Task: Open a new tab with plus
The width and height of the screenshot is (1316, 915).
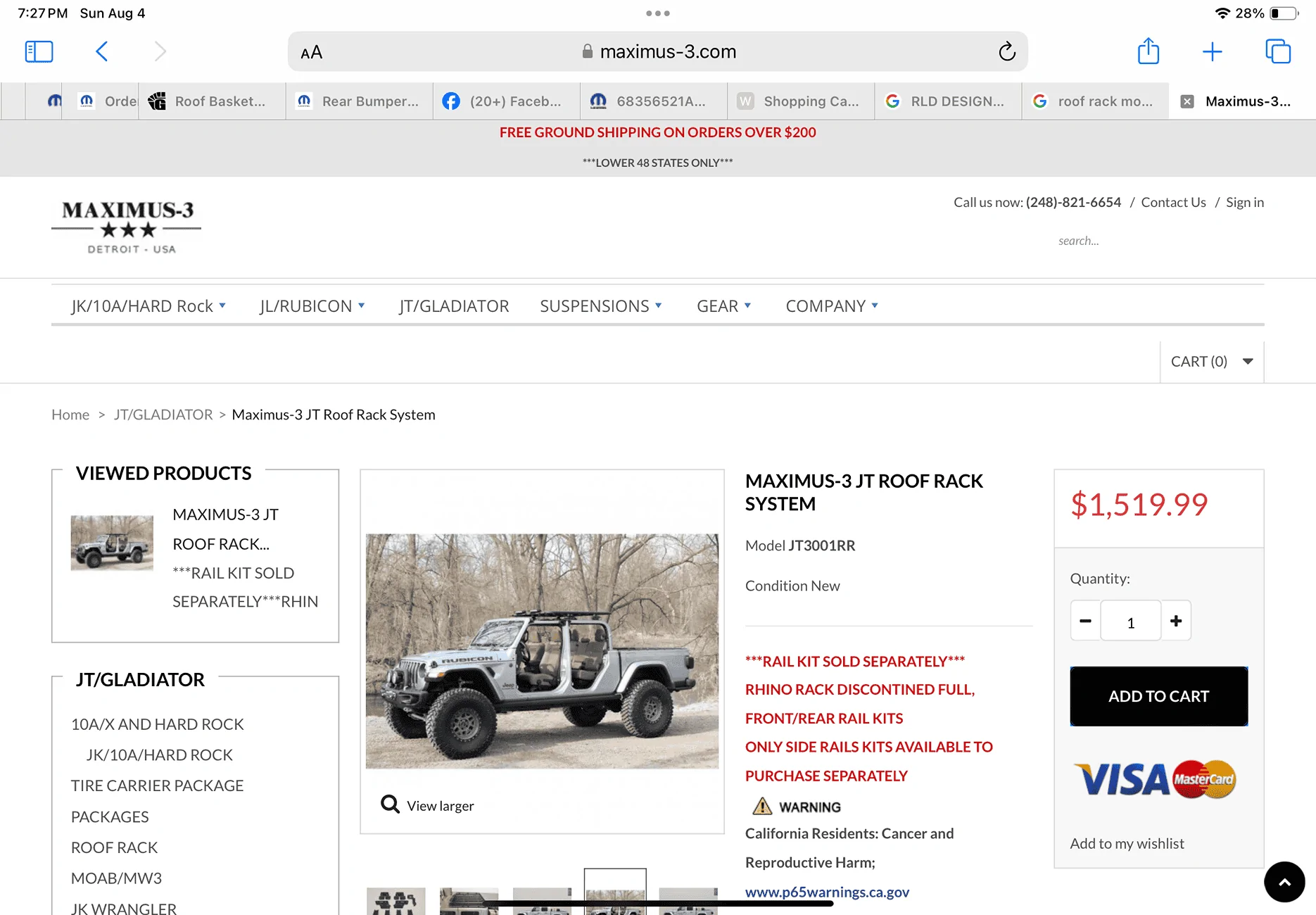Action: (1212, 51)
